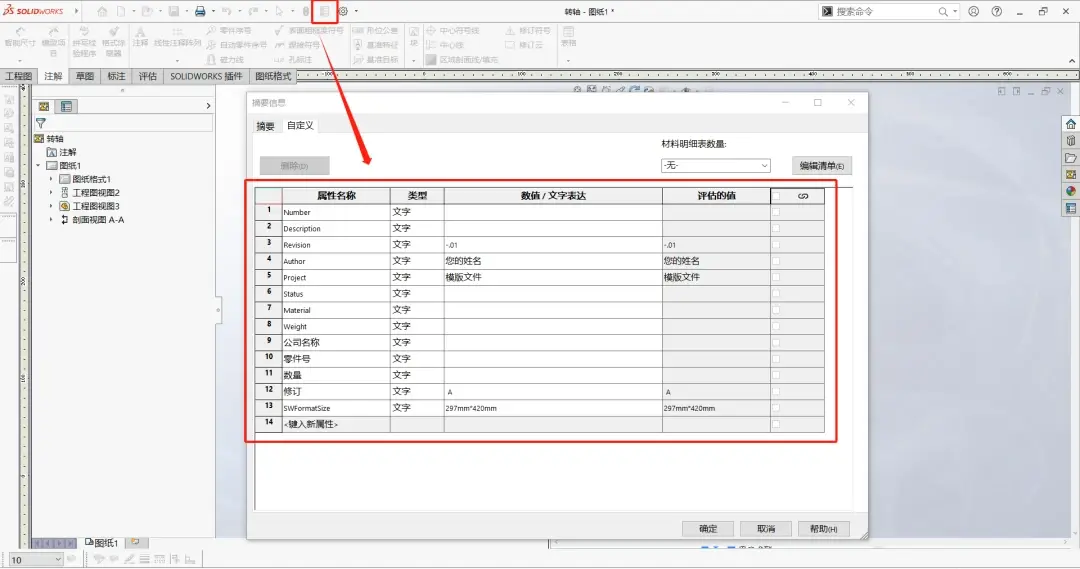Screen dimensions: 1080x569
Task: Expand the 工程图视图2 tree node
Action: [x=51, y=193]
